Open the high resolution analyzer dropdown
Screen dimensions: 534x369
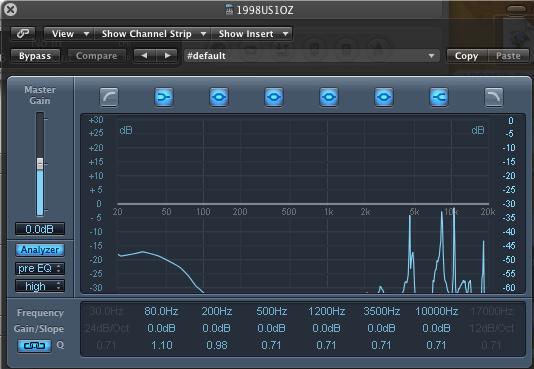point(40,286)
